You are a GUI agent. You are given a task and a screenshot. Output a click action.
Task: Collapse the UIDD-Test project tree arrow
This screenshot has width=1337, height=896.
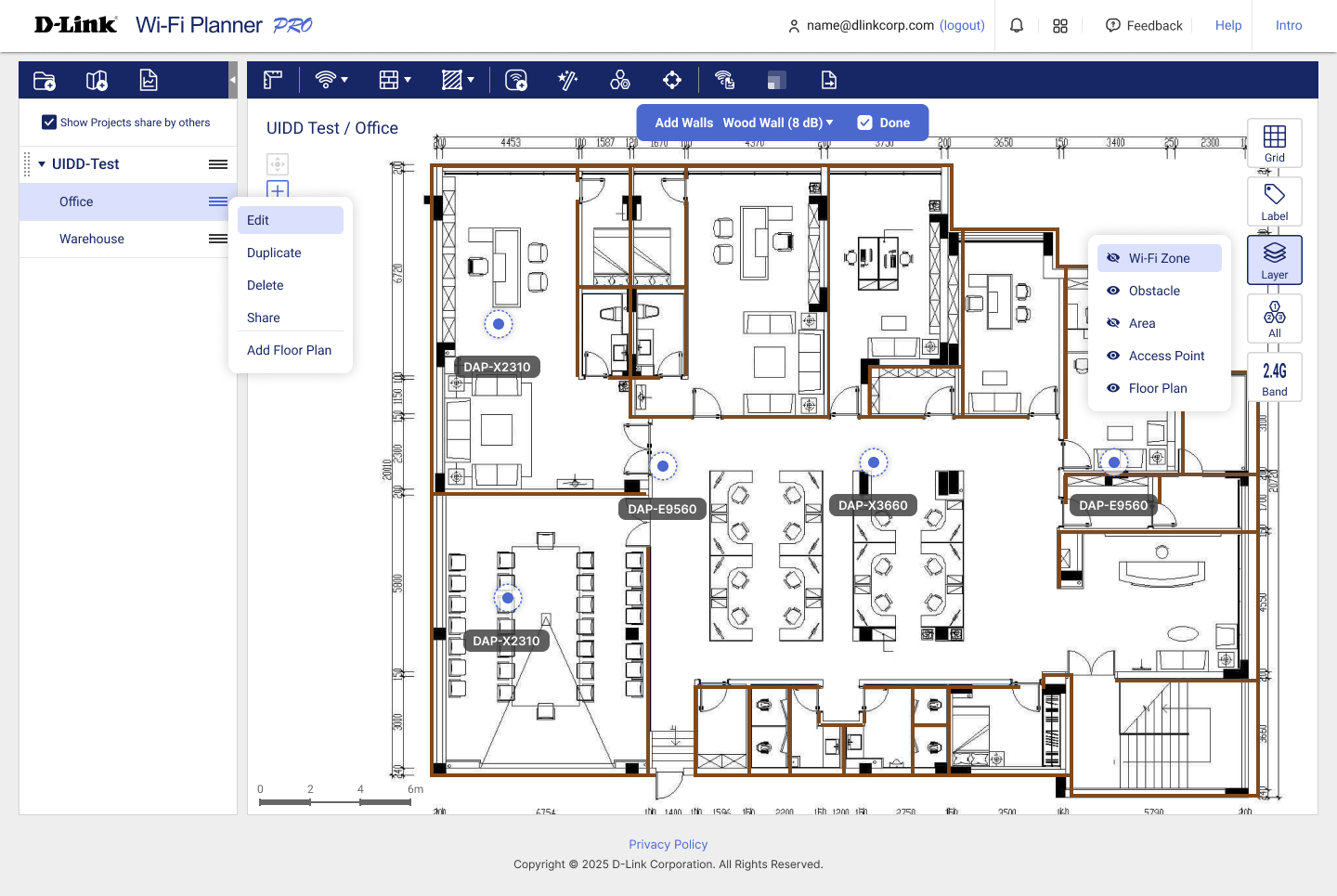pyautogui.click(x=42, y=164)
